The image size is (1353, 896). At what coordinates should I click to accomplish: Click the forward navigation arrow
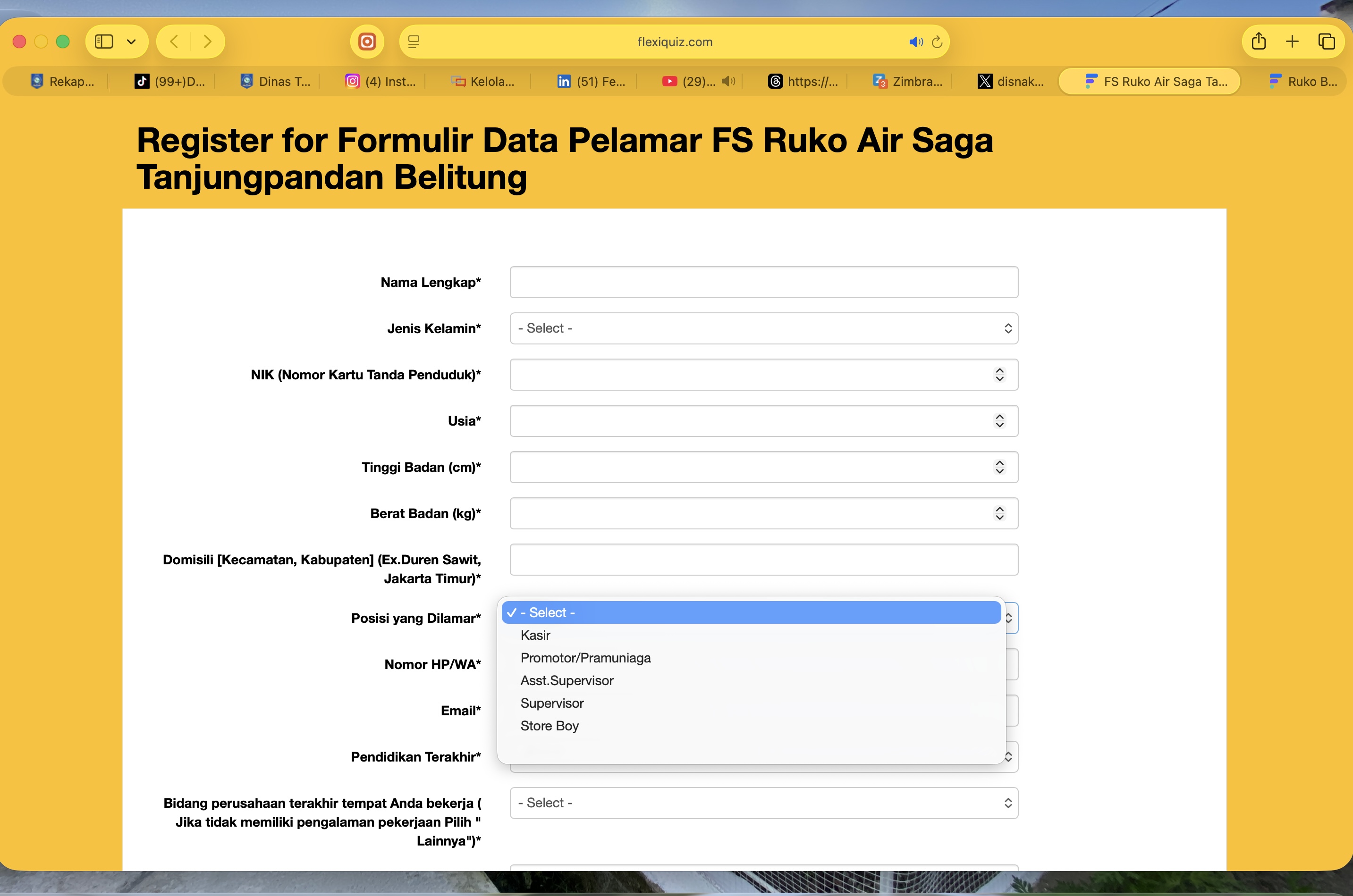pyautogui.click(x=208, y=42)
